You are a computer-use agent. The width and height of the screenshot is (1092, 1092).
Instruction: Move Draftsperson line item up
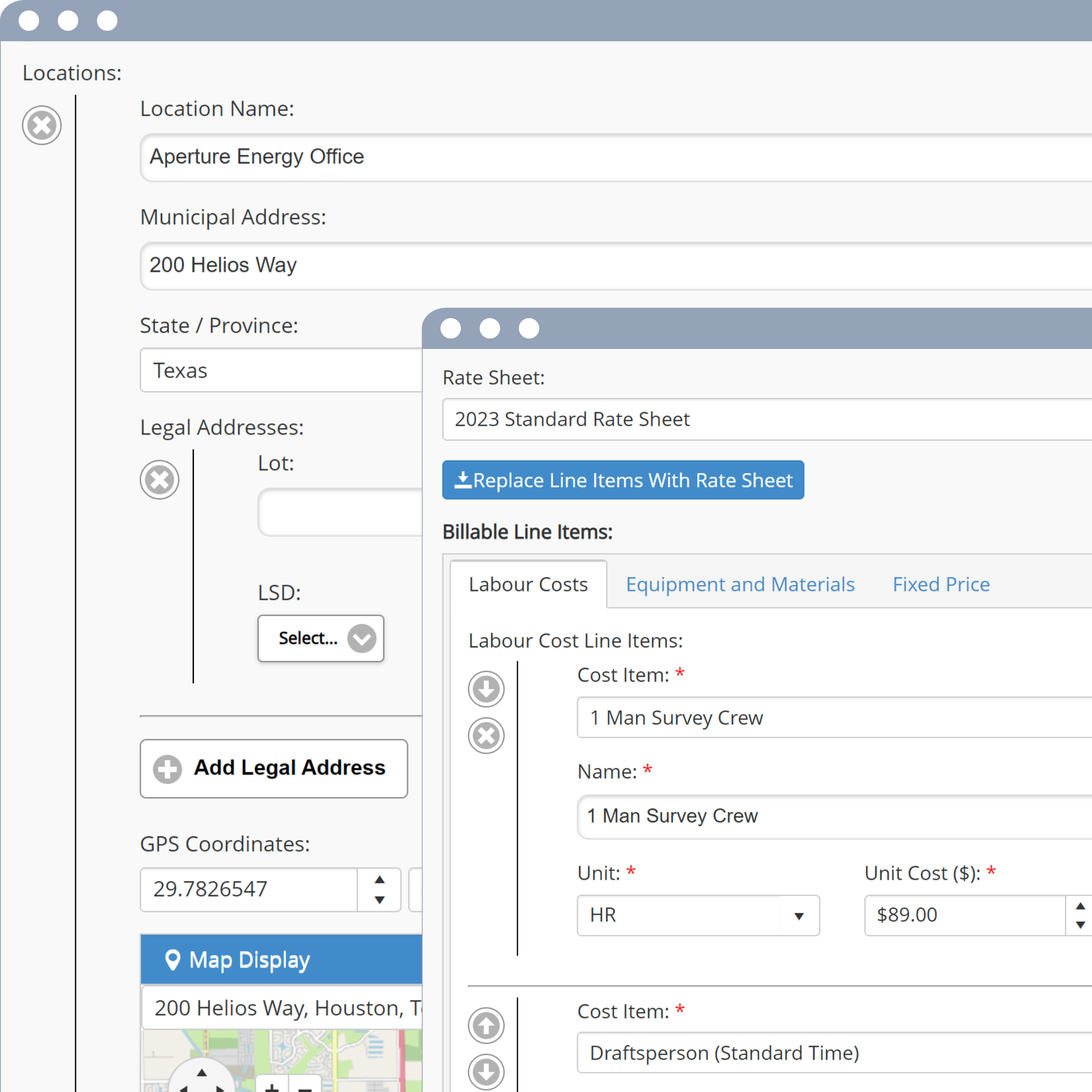click(x=485, y=1025)
